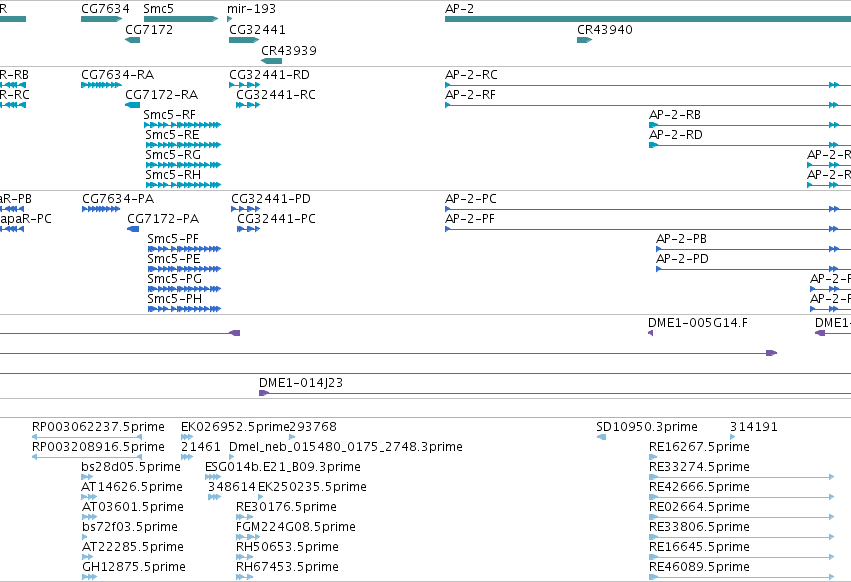Select EST SD10950.3prime

coord(647,427)
